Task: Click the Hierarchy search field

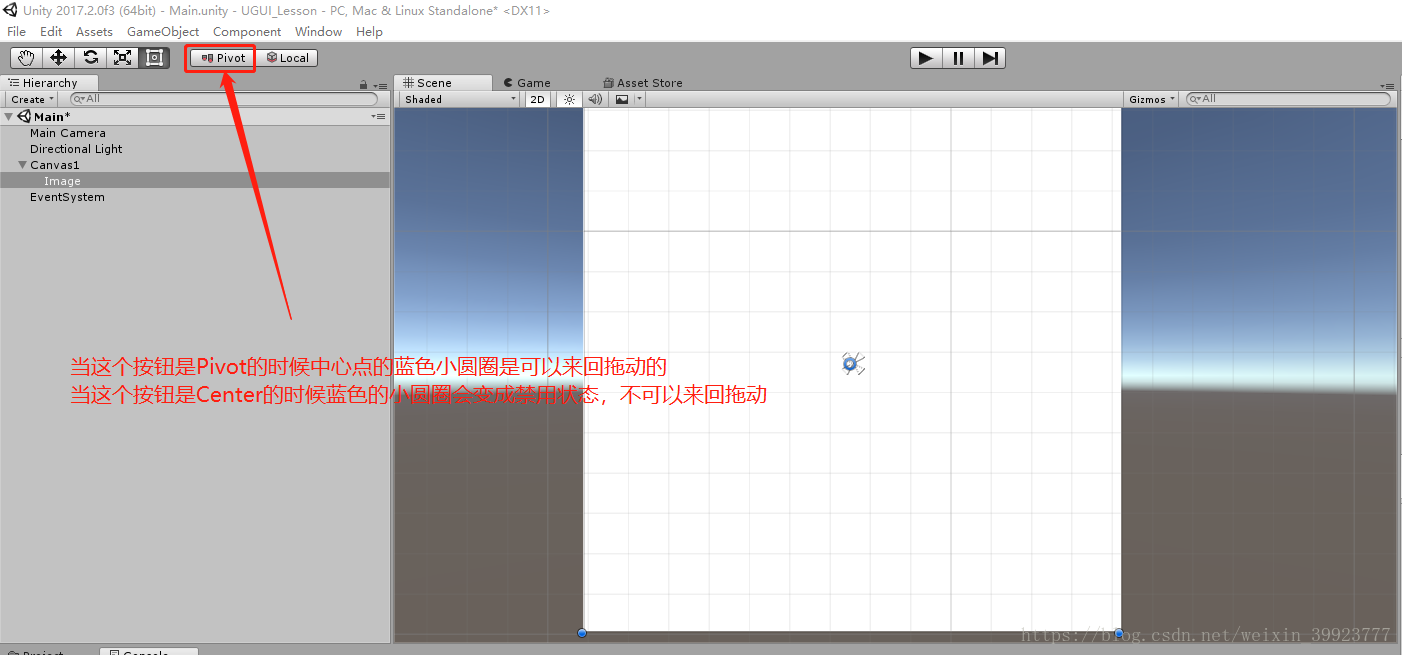Action: [x=224, y=99]
